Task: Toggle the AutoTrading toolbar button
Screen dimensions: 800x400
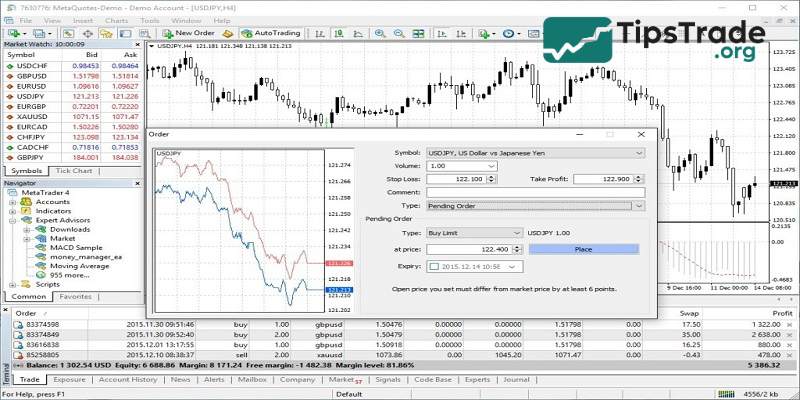Action: click(x=271, y=33)
